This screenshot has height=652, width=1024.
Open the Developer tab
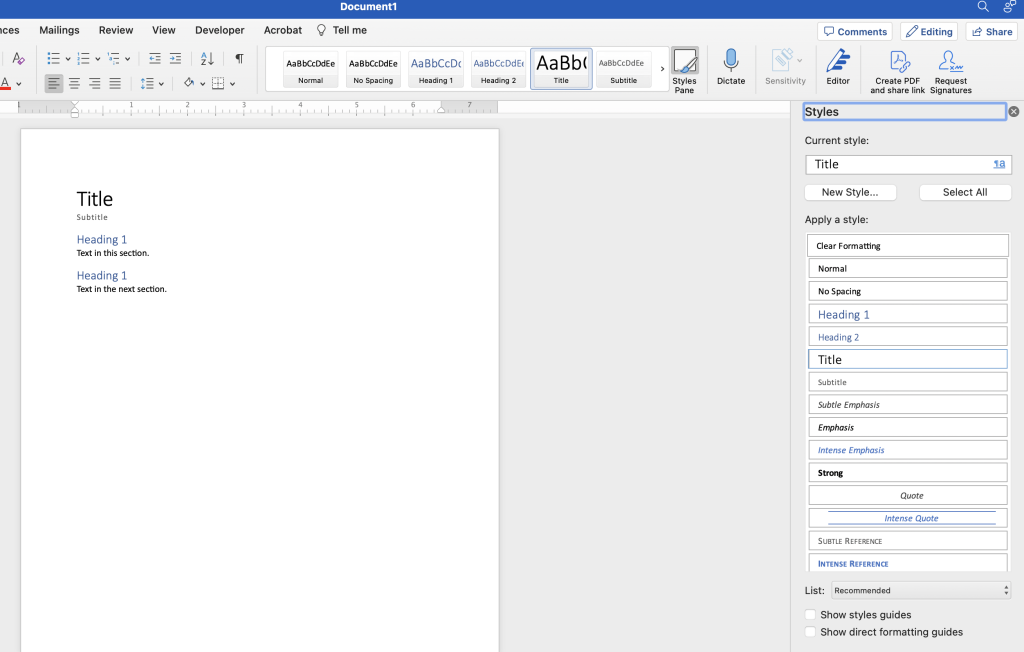(x=219, y=30)
